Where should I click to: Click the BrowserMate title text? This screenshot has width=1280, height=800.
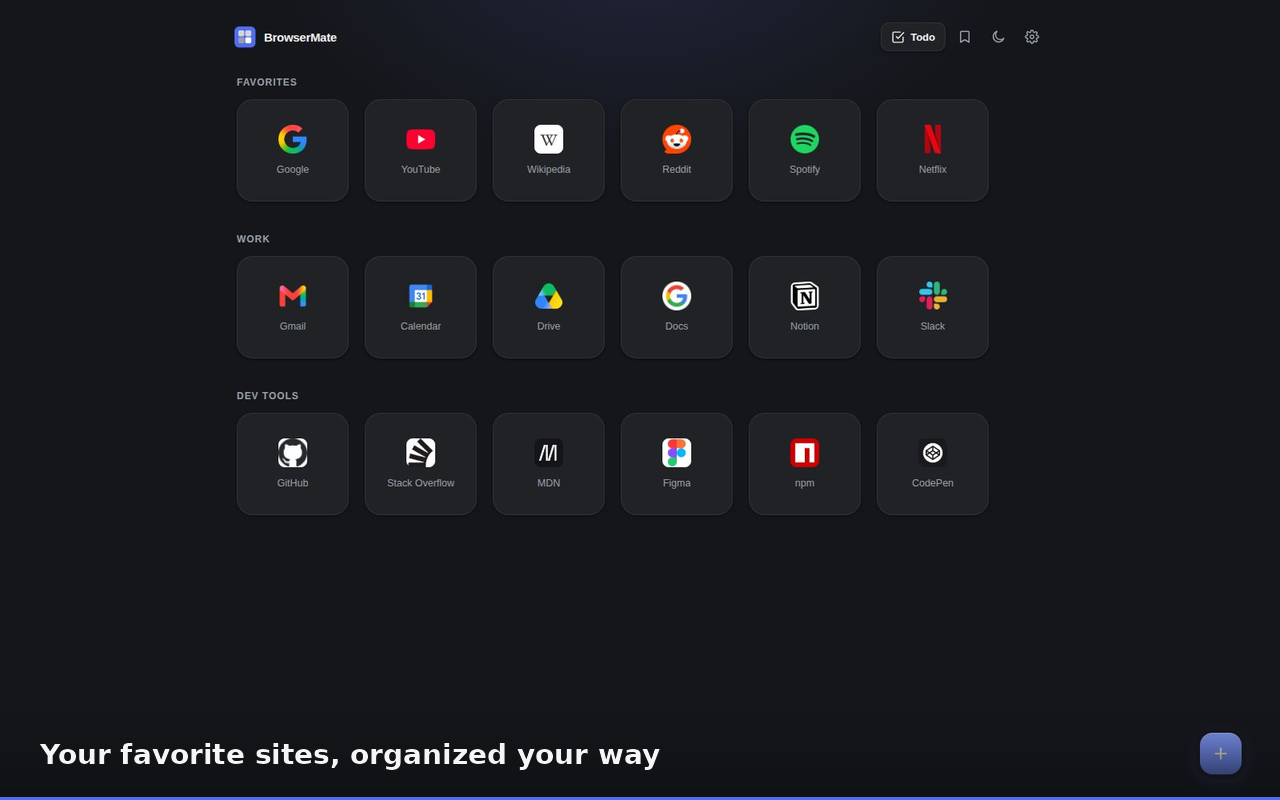pos(300,37)
